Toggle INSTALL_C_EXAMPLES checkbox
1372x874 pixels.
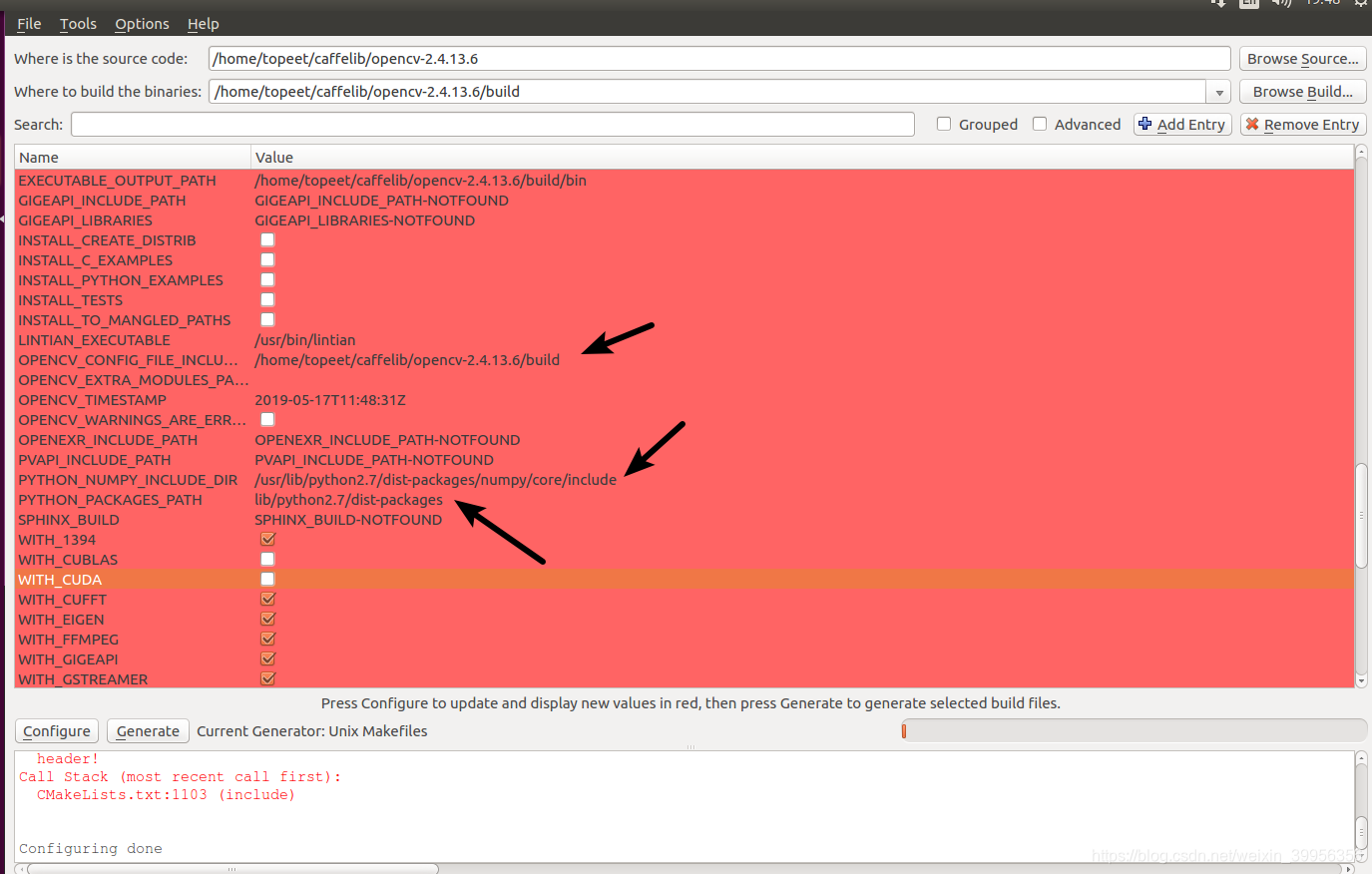(267, 259)
